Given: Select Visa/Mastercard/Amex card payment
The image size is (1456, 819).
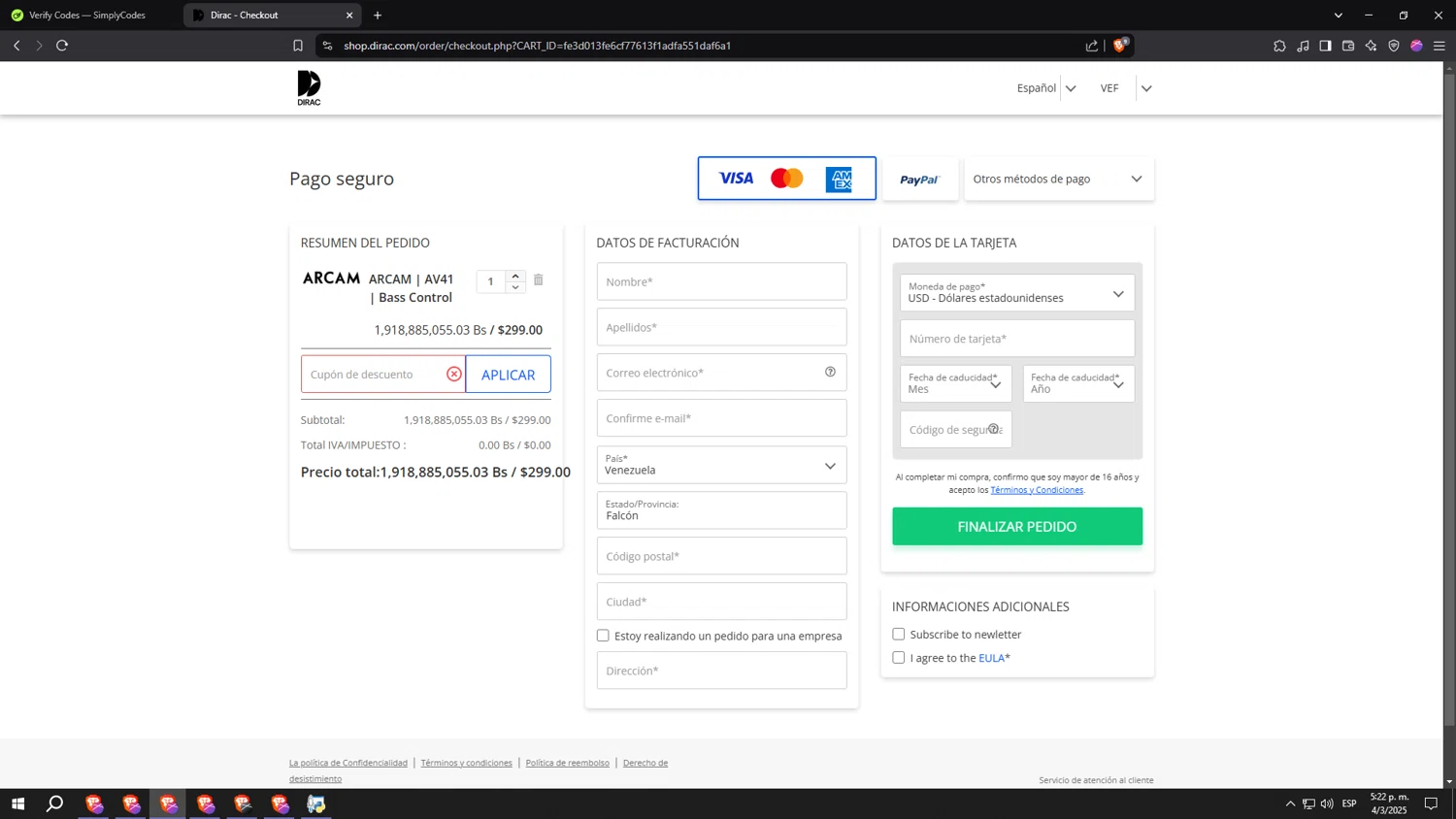Looking at the screenshot, I should [786, 179].
